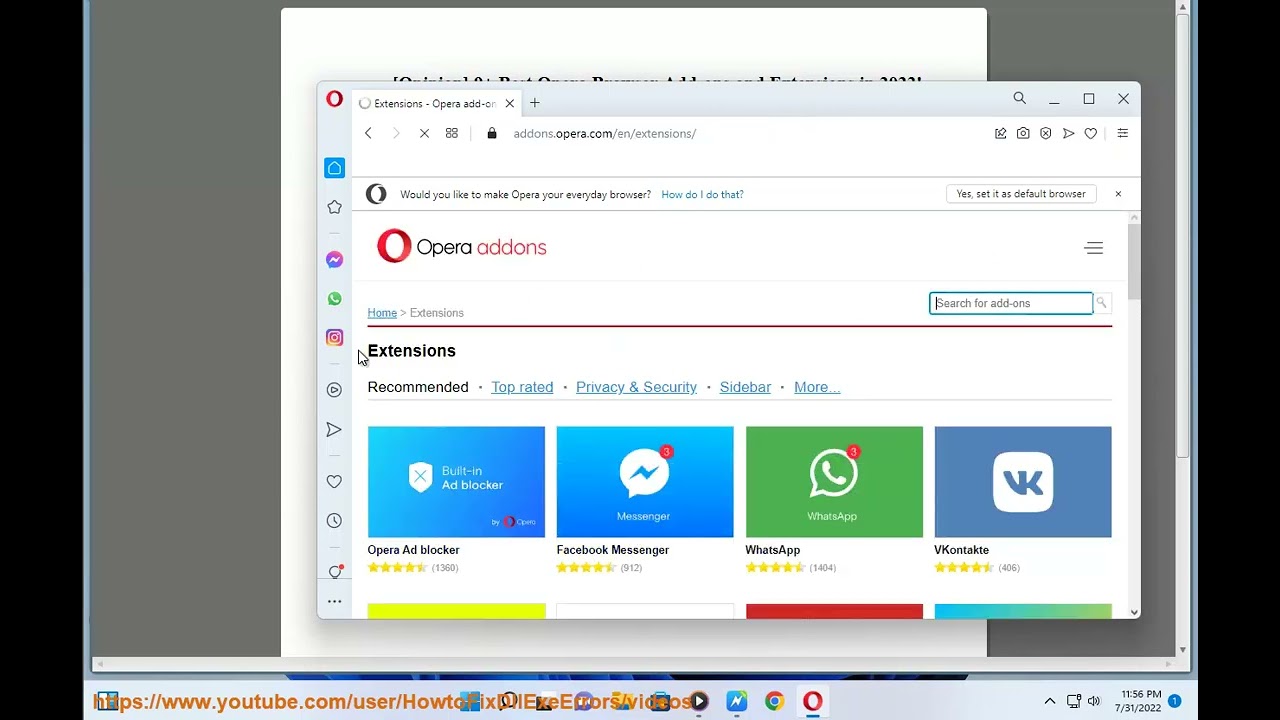Image resolution: width=1280 pixels, height=720 pixels.
Task: Follow the Home breadcrumb link
Action: pos(382,313)
